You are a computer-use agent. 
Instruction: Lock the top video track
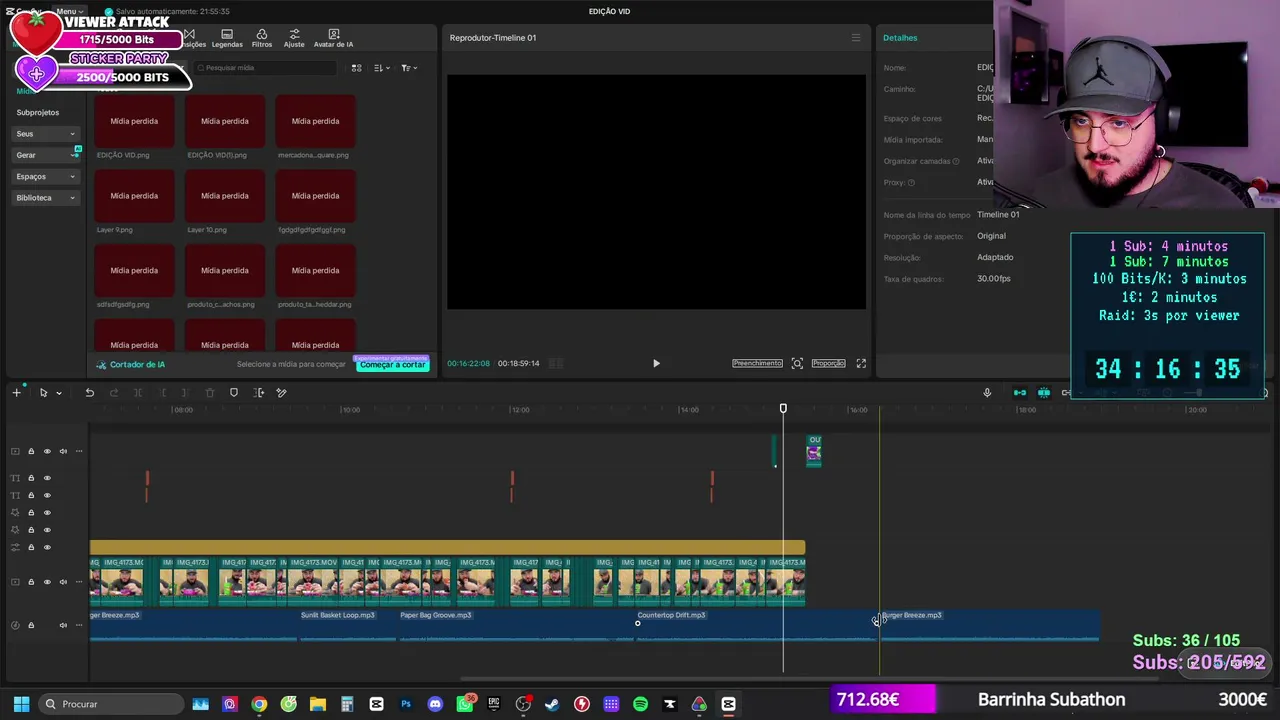click(31, 451)
